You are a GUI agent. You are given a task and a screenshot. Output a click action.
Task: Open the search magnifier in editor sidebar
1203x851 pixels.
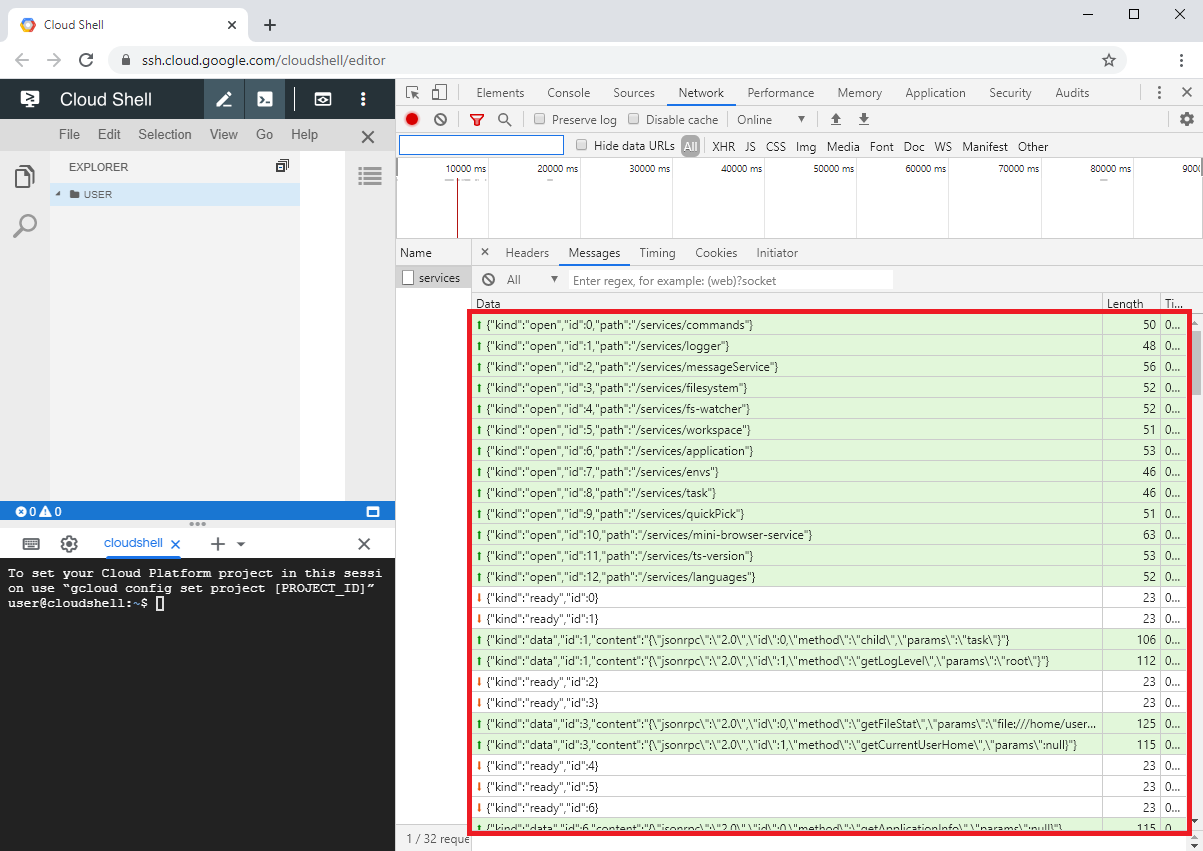click(x=24, y=226)
